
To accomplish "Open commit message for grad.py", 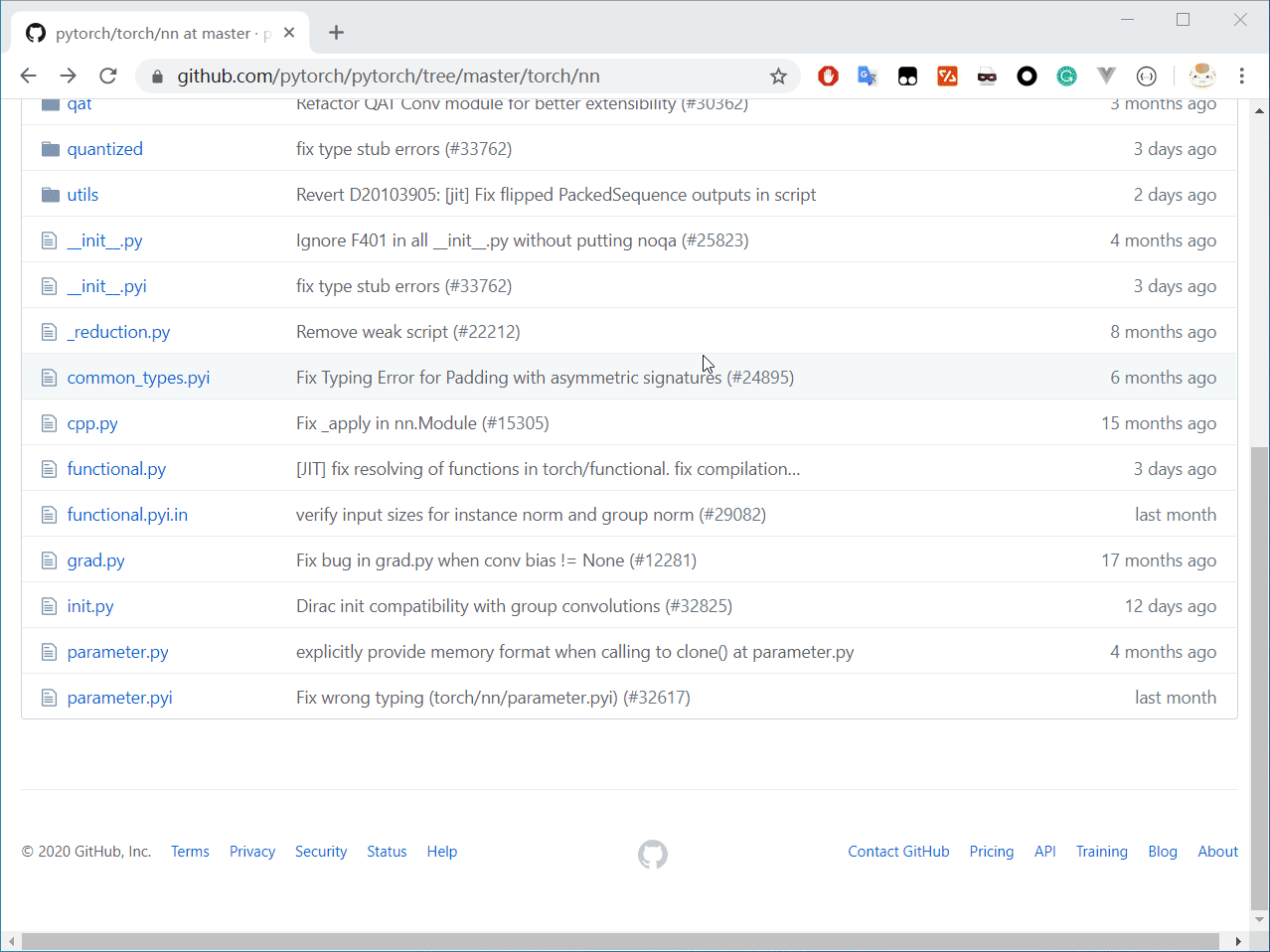I will tap(496, 560).
